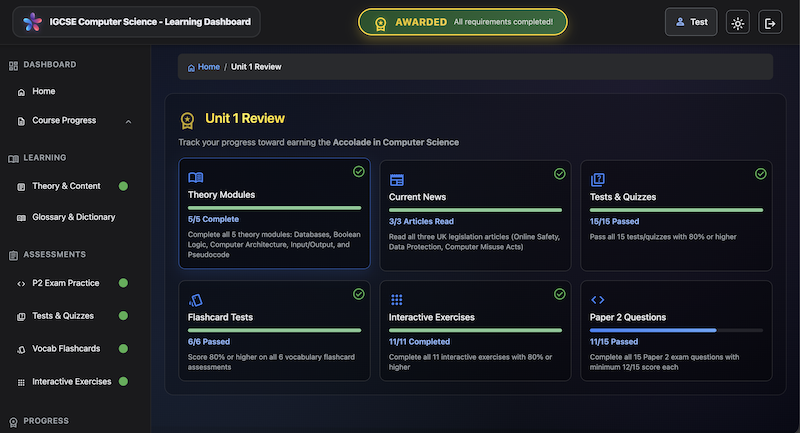Image resolution: width=800 pixels, height=433 pixels.
Task: Click the Theory Modules book icon
Action: coord(195,178)
